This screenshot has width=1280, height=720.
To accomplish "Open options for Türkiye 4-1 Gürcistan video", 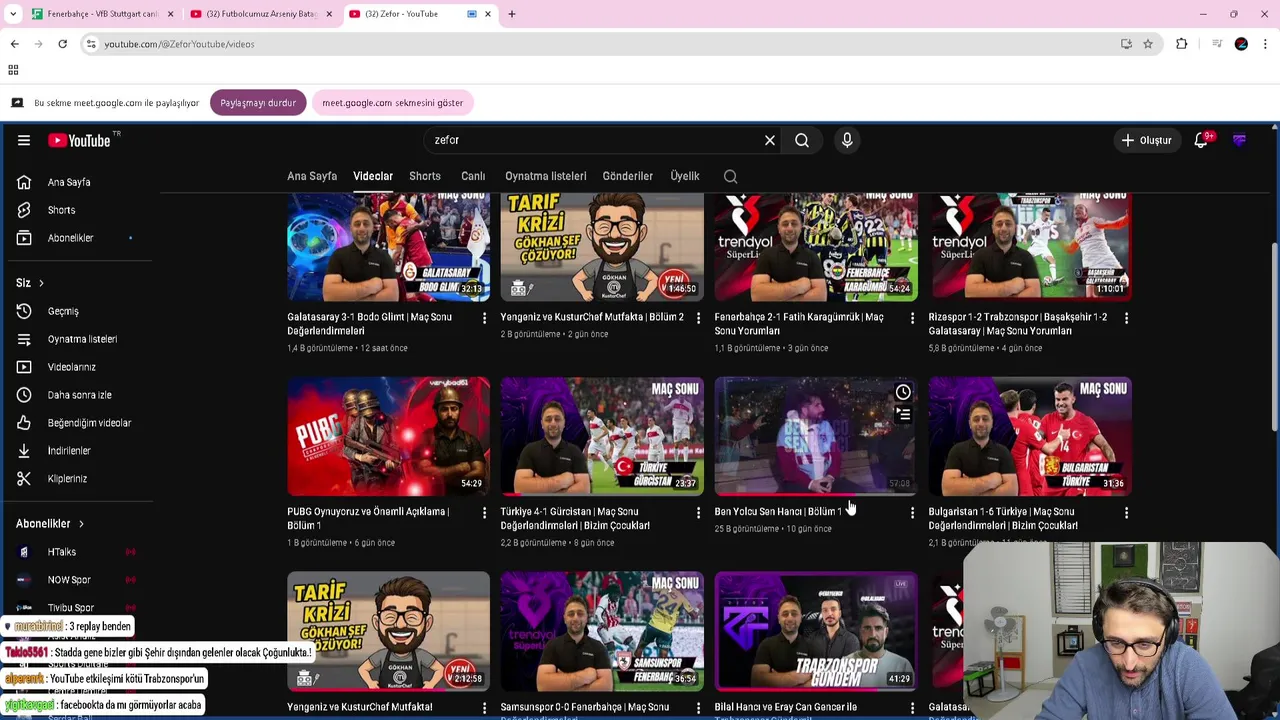I will click(x=698, y=513).
